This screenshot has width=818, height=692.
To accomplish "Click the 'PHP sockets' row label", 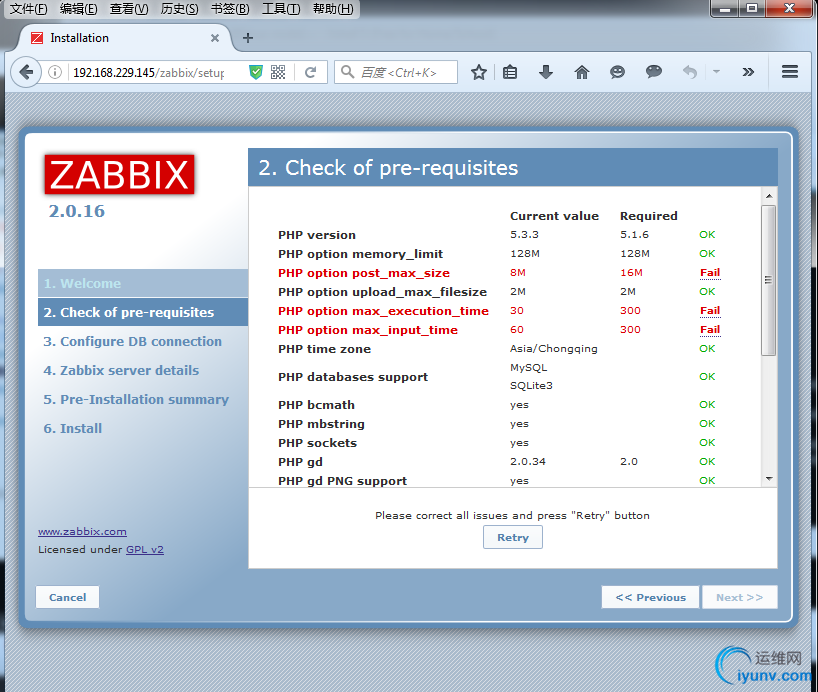I will tap(317, 443).
